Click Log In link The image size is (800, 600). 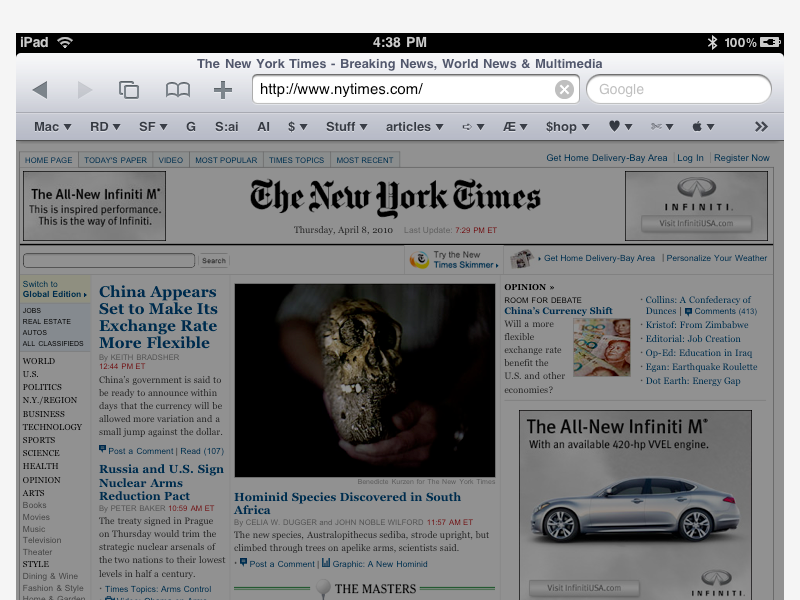690,158
